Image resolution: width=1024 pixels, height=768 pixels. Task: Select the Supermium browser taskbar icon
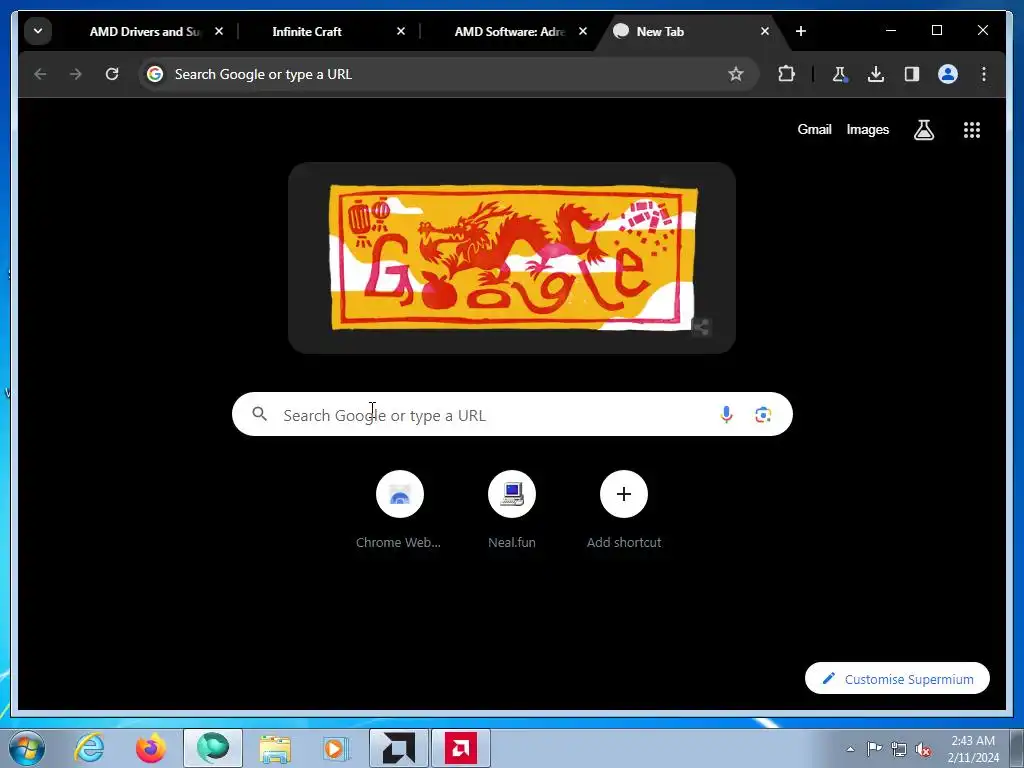click(x=213, y=748)
